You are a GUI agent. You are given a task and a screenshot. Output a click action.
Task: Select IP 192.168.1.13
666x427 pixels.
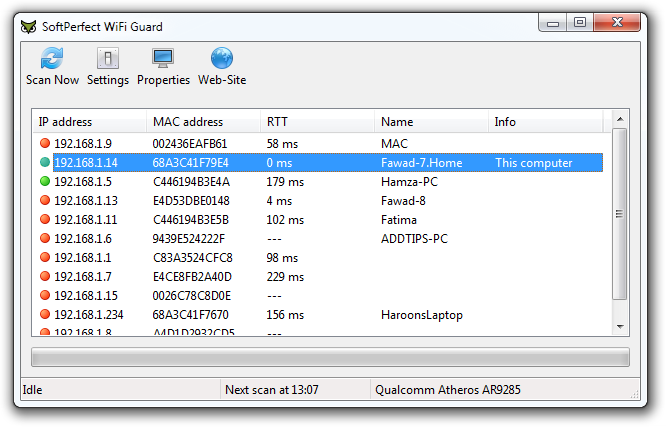tap(86, 201)
